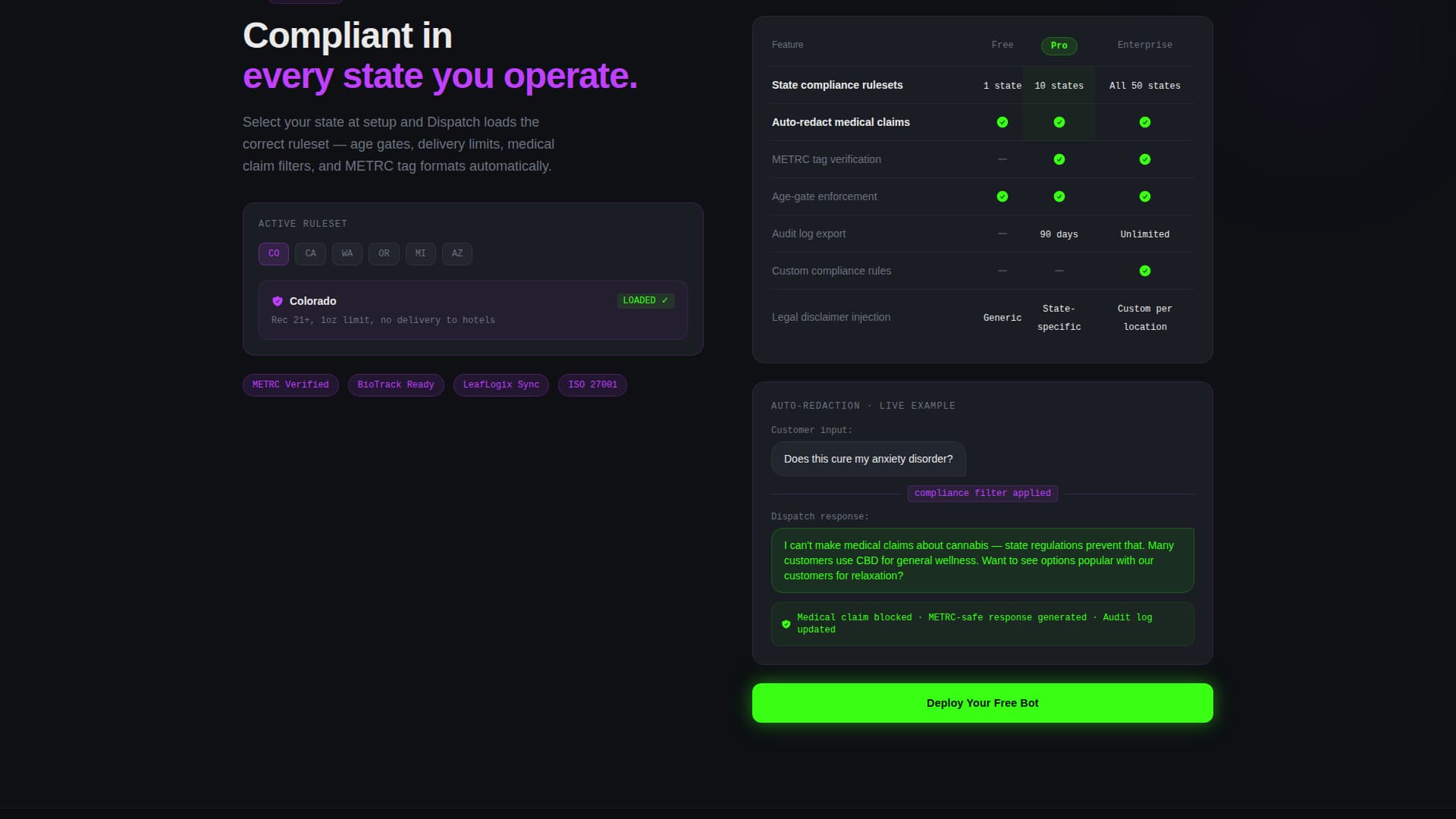Viewport: 1456px width, 819px height.
Task: Select the CA state ruleset
Action: point(310,254)
